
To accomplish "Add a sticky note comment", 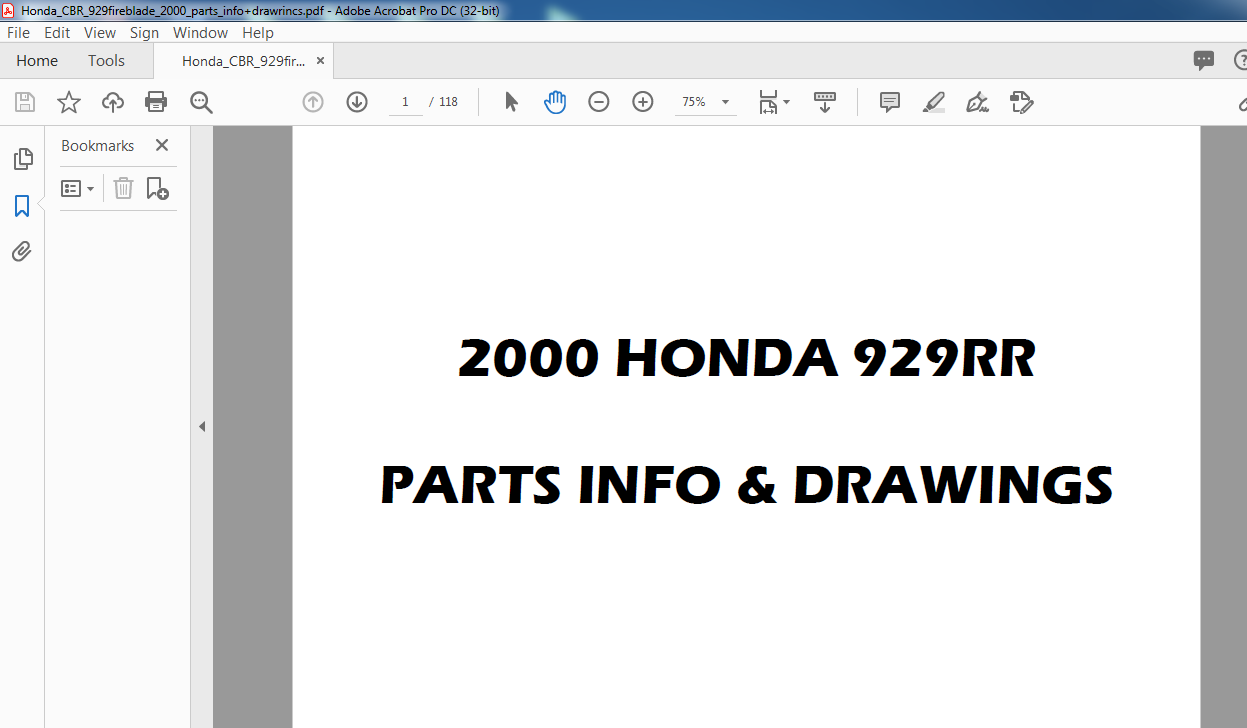I will click(890, 102).
